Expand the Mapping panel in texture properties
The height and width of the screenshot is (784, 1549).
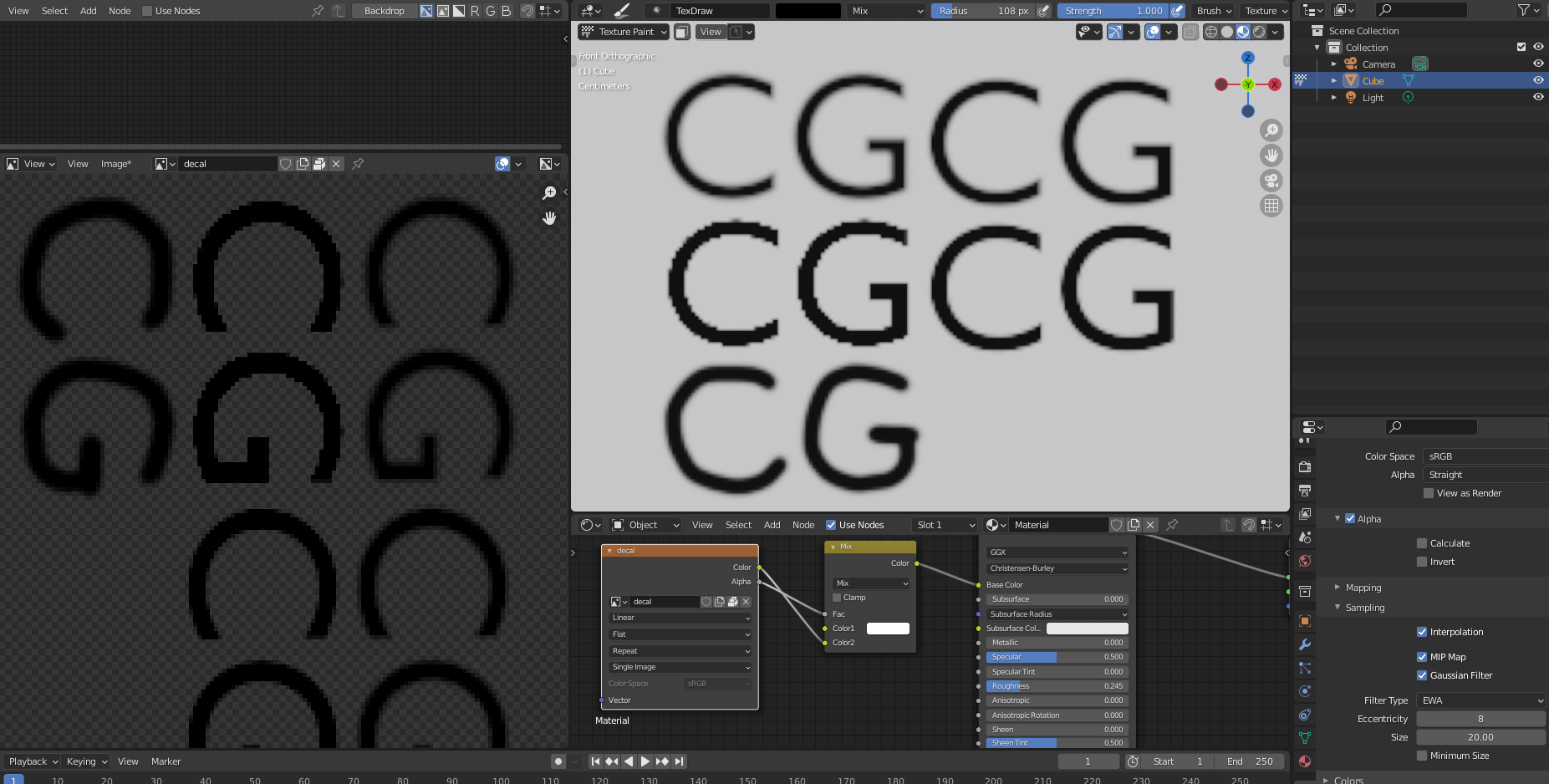1361,588
